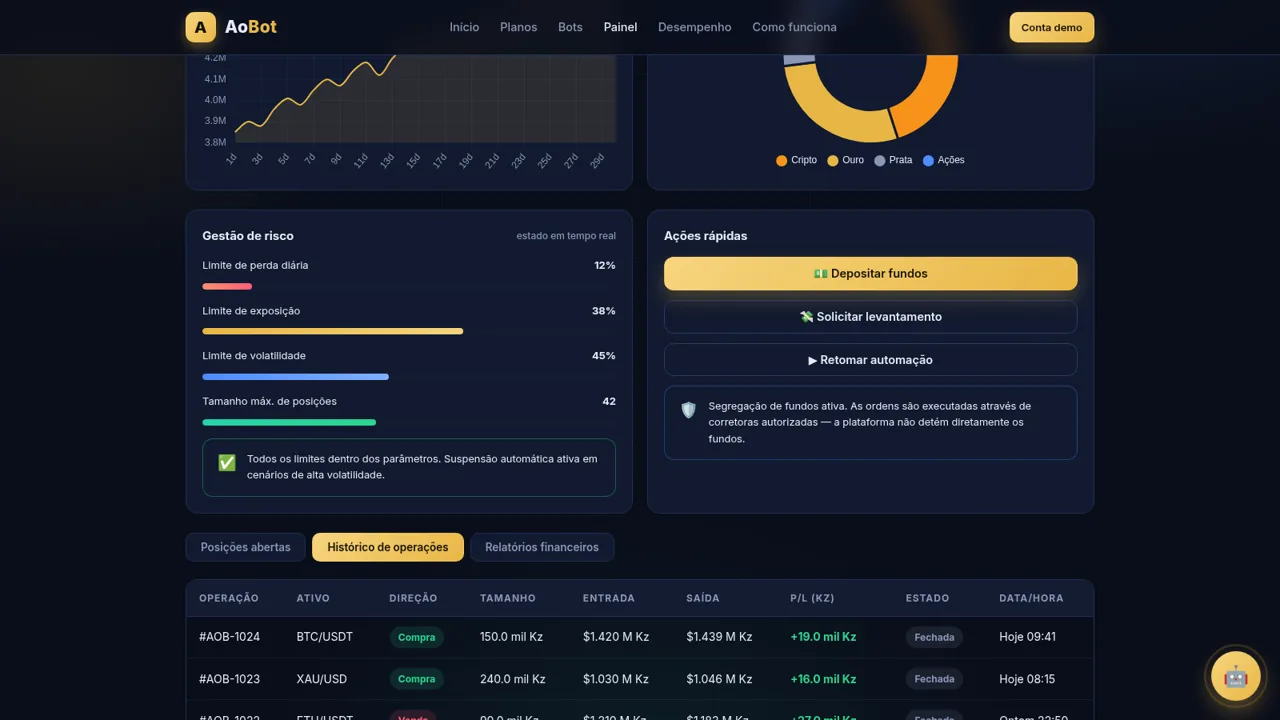Click the $1.046 M Kz exit price
The image size is (1280, 720).
point(720,679)
